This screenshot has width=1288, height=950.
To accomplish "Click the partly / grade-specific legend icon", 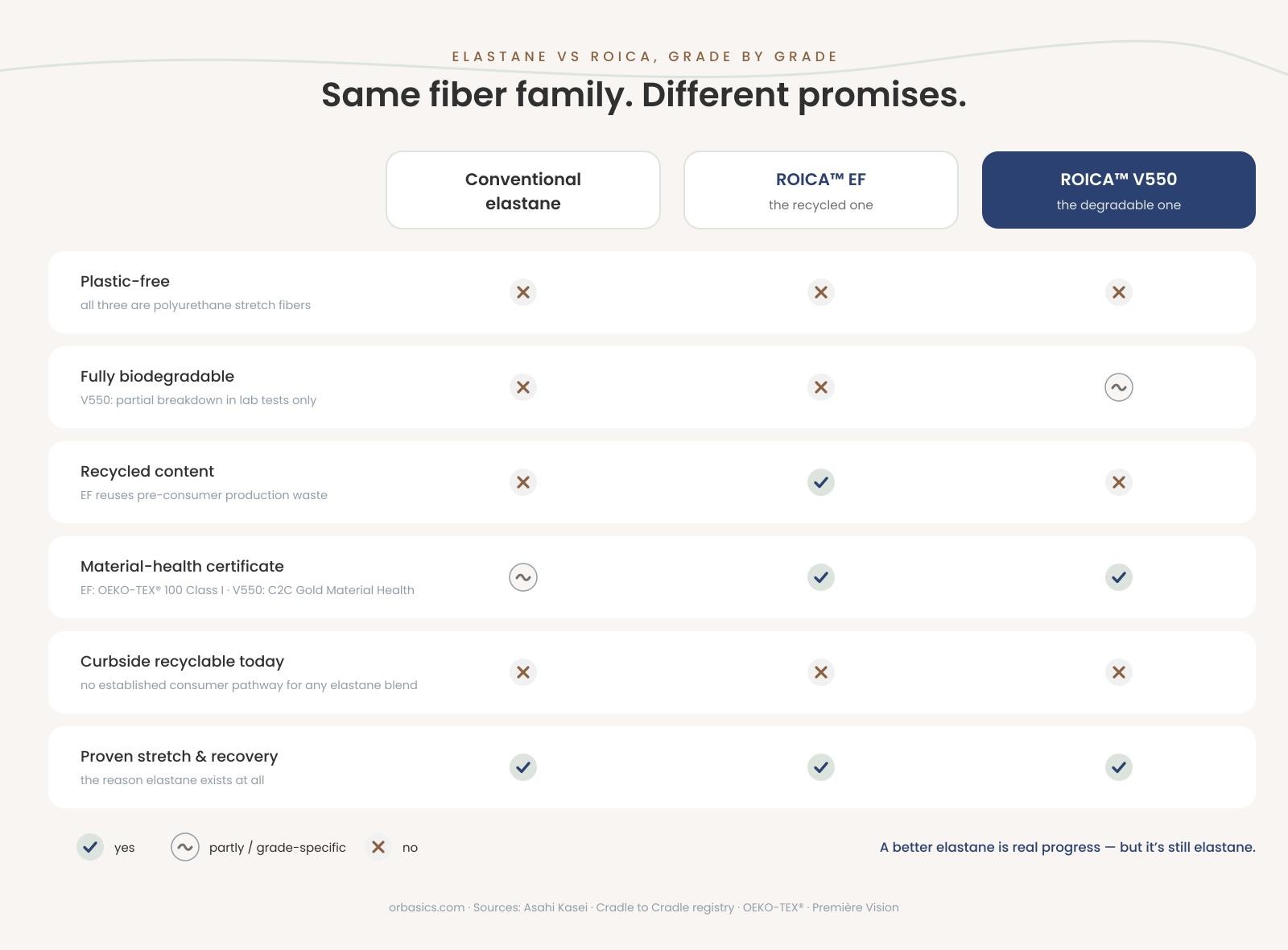I will [x=185, y=847].
